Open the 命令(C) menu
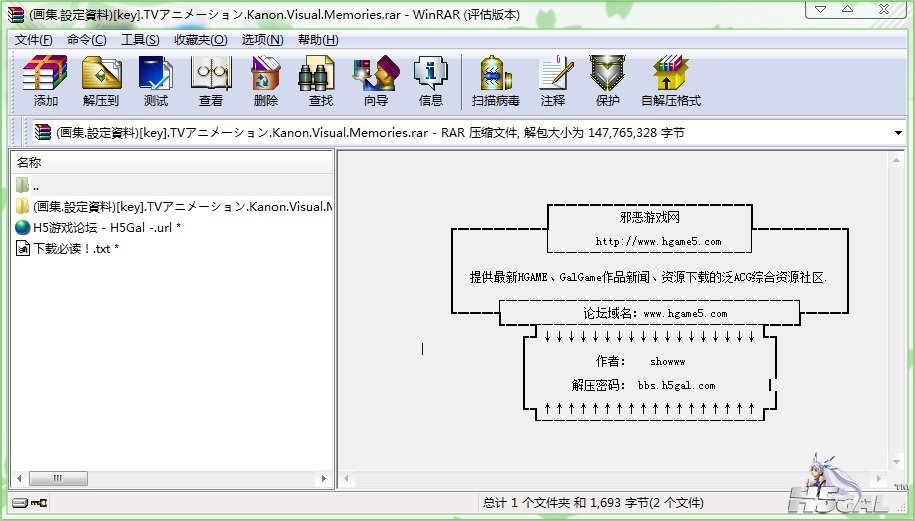 click(x=86, y=40)
